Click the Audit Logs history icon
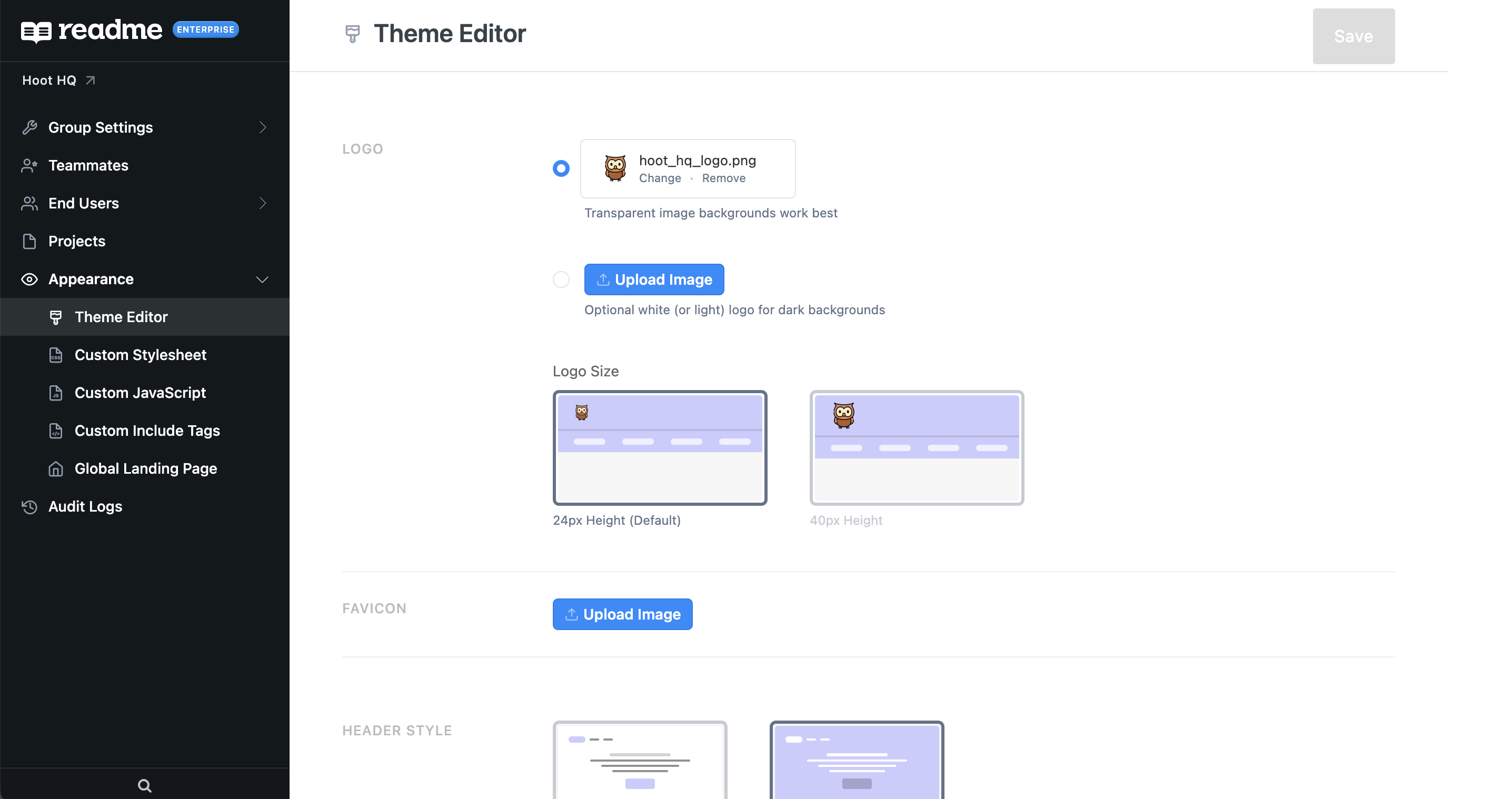Screen dimensions: 1512x799 click(x=29, y=506)
